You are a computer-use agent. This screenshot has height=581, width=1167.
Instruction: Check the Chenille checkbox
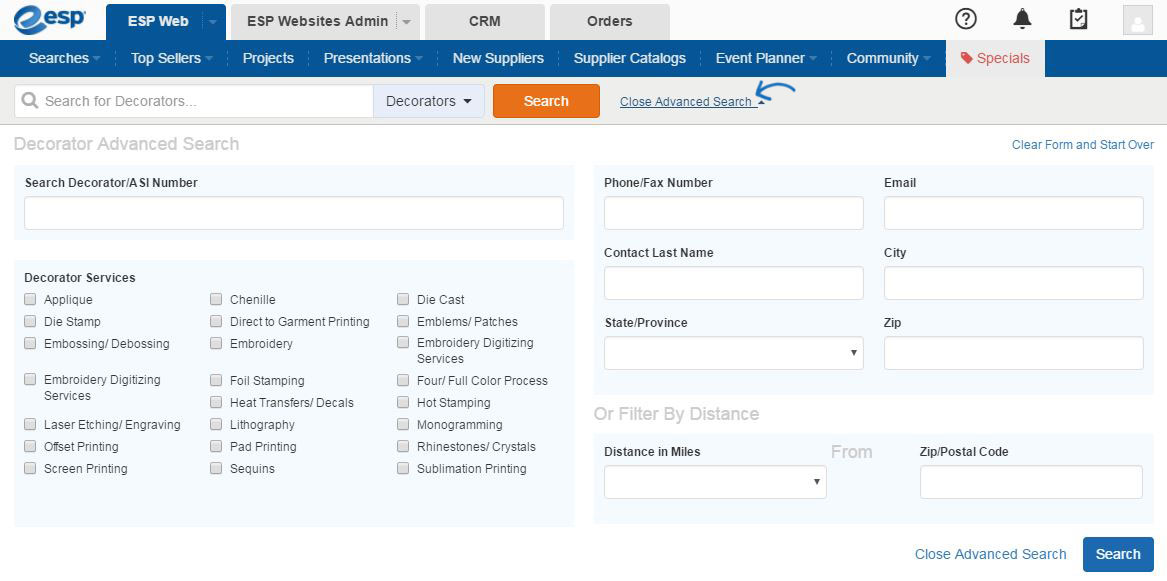click(216, 299)
